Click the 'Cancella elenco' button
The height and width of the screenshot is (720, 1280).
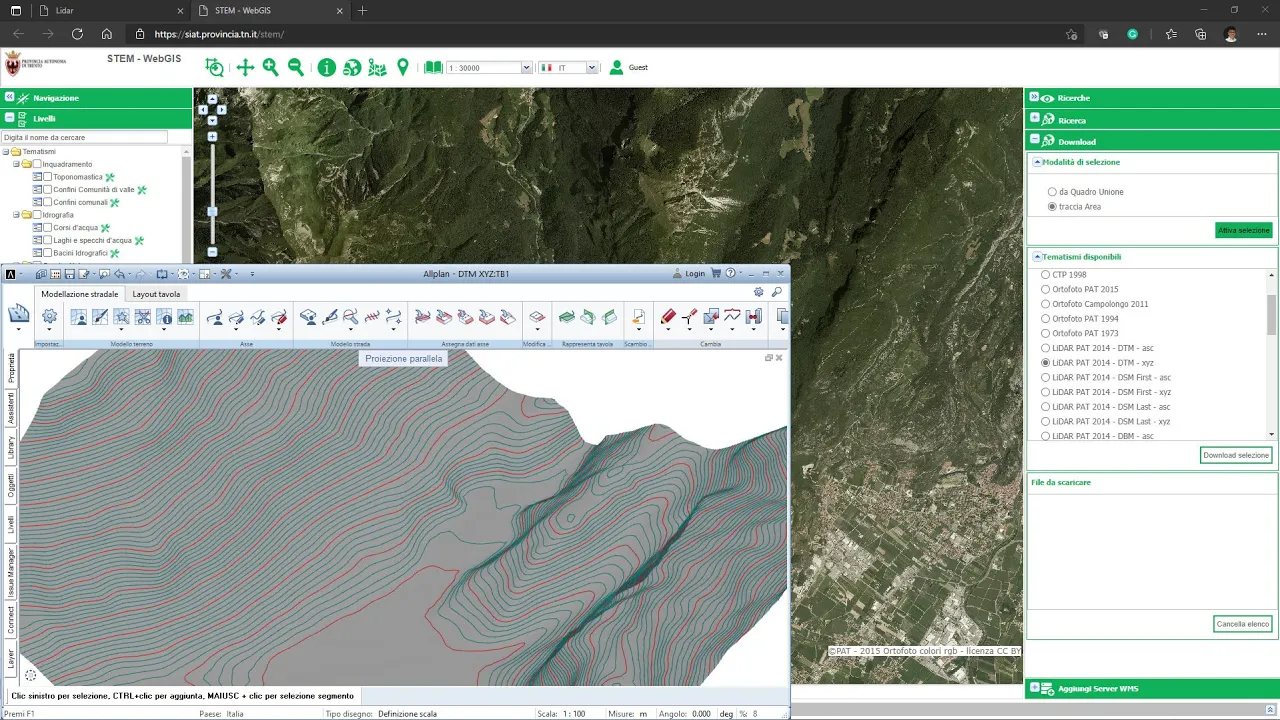point(1242,624)
